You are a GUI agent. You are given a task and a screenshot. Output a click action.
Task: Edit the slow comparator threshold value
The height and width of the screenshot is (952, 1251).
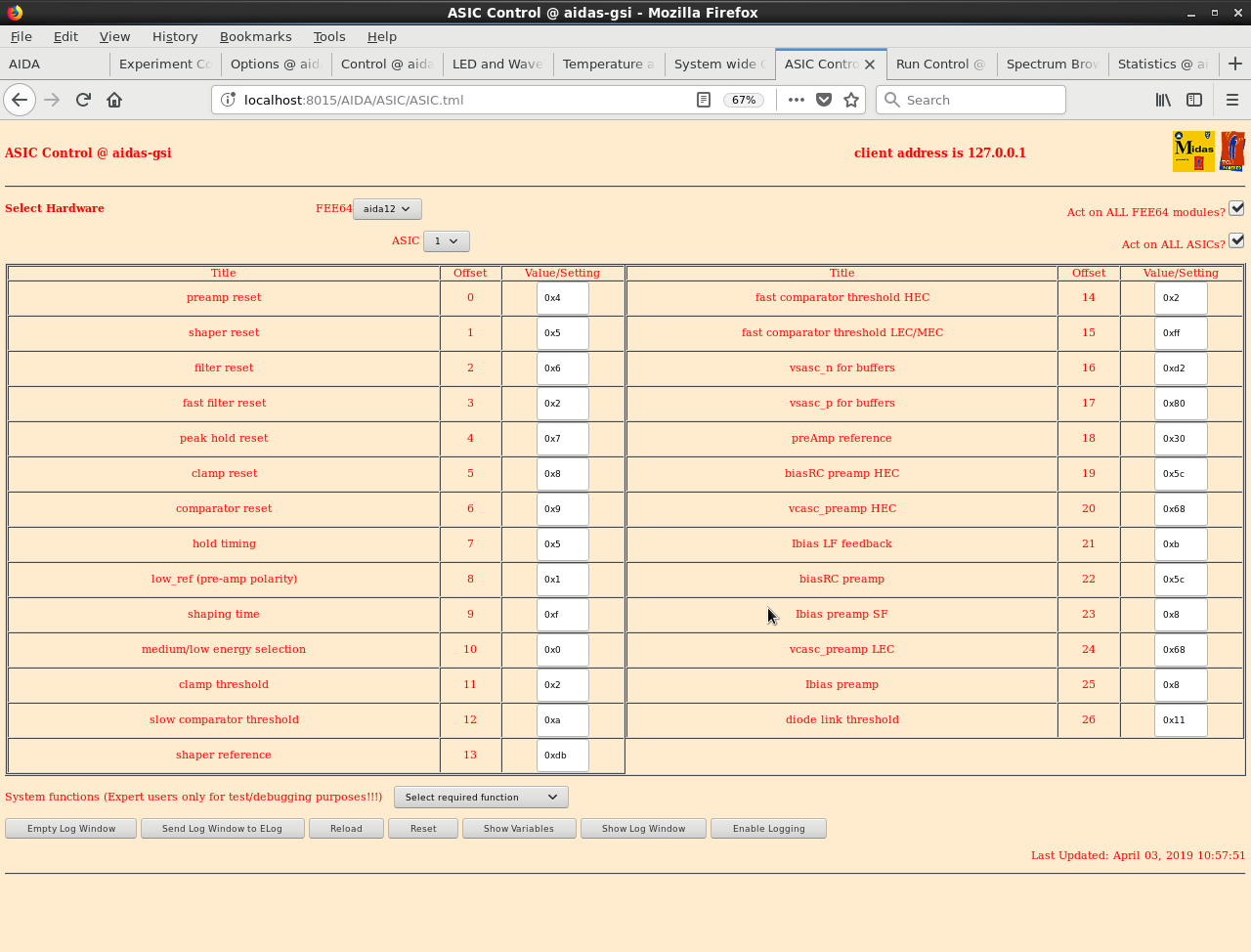[563, 720]
